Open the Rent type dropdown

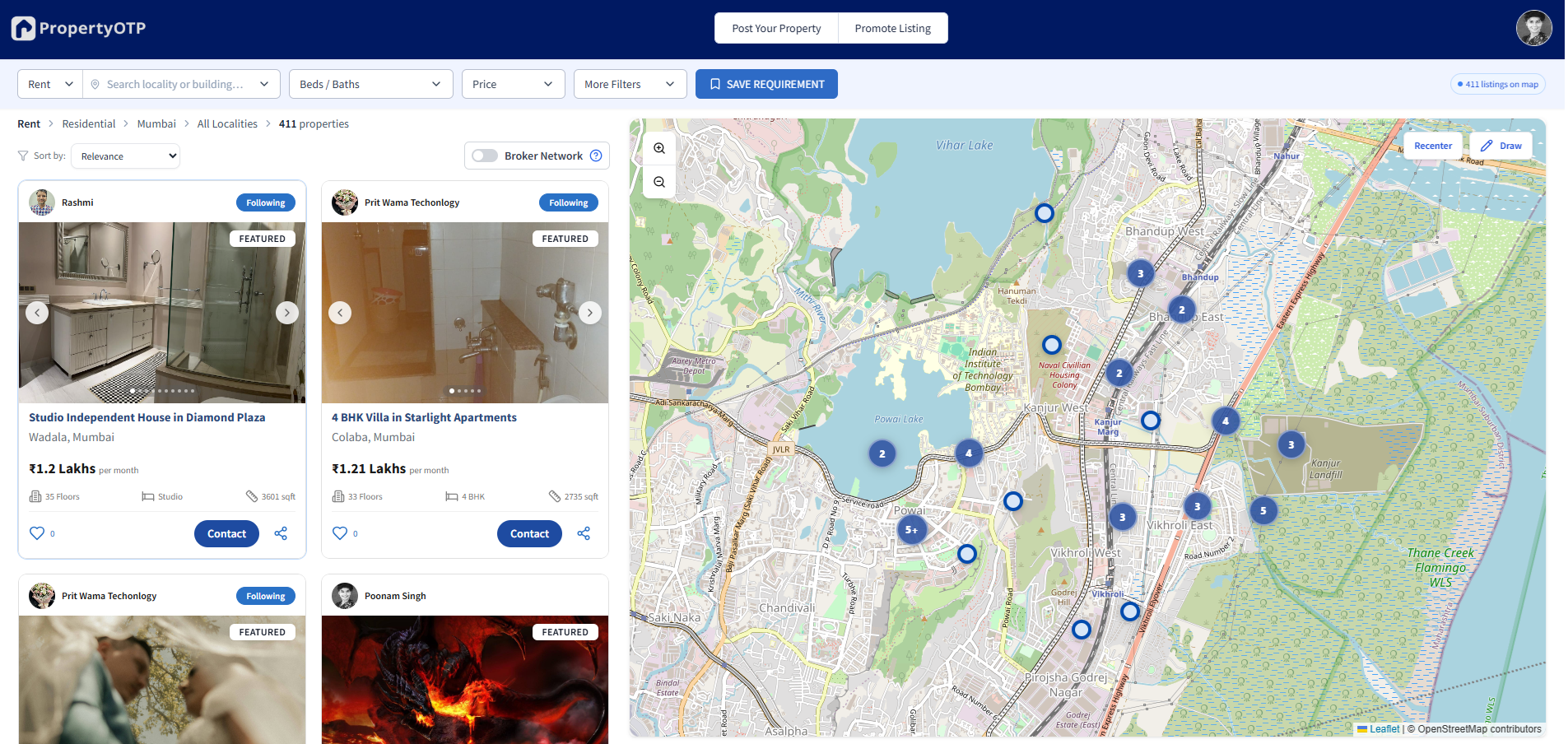(50, 84)
